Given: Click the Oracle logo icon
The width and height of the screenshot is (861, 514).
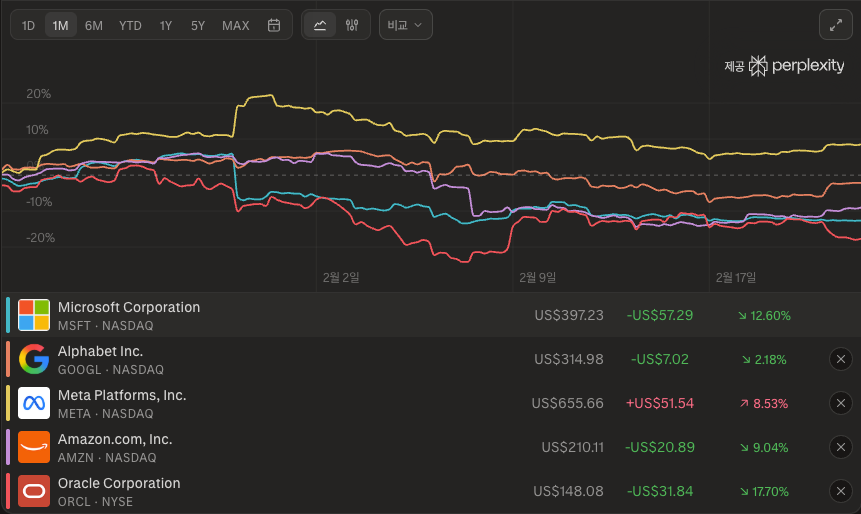Looking at the screenshot, I should click(34, 491).
